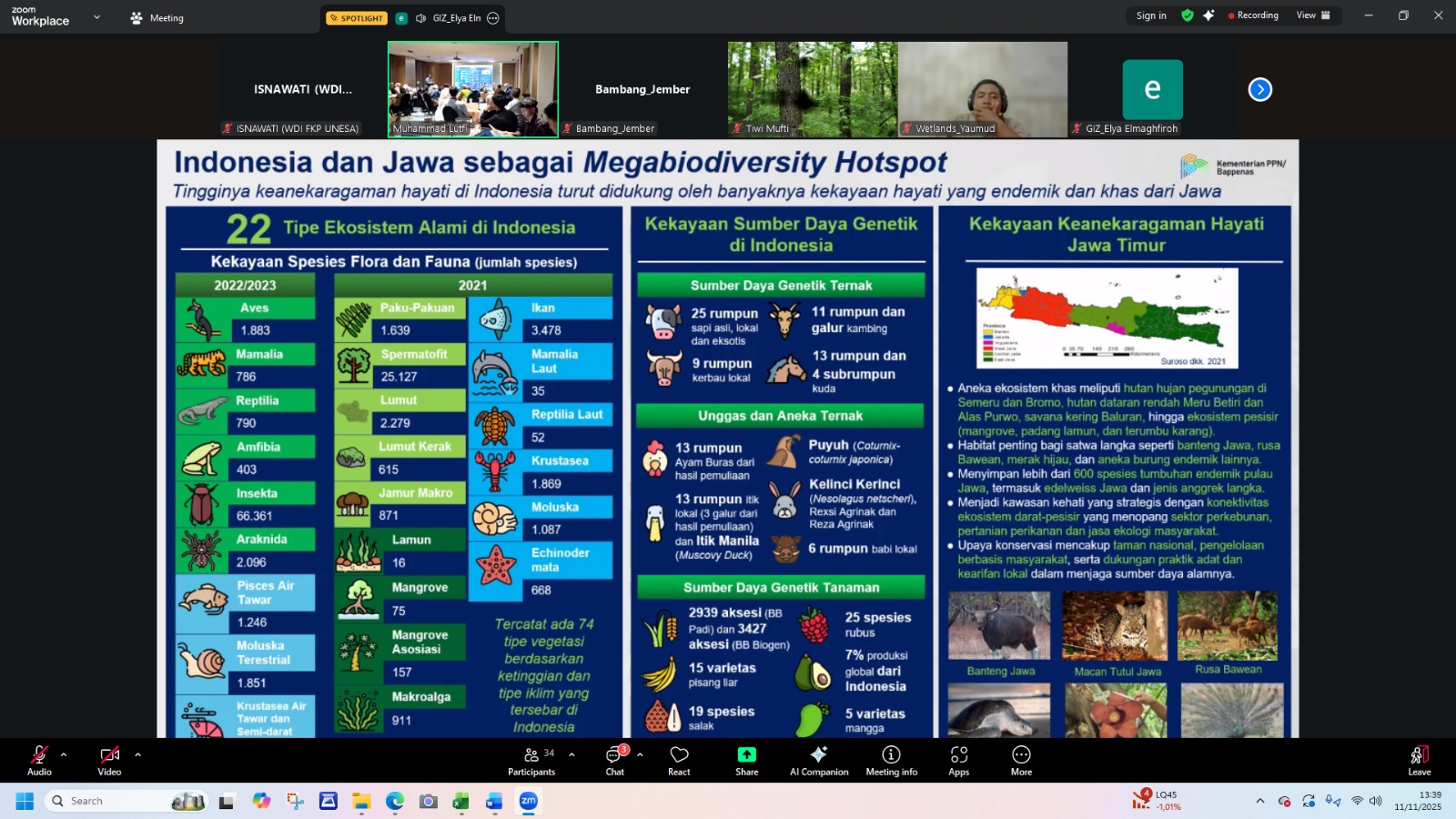Open the Apps panel
The height and width of the screenshot is (819, 1456).
959,760
